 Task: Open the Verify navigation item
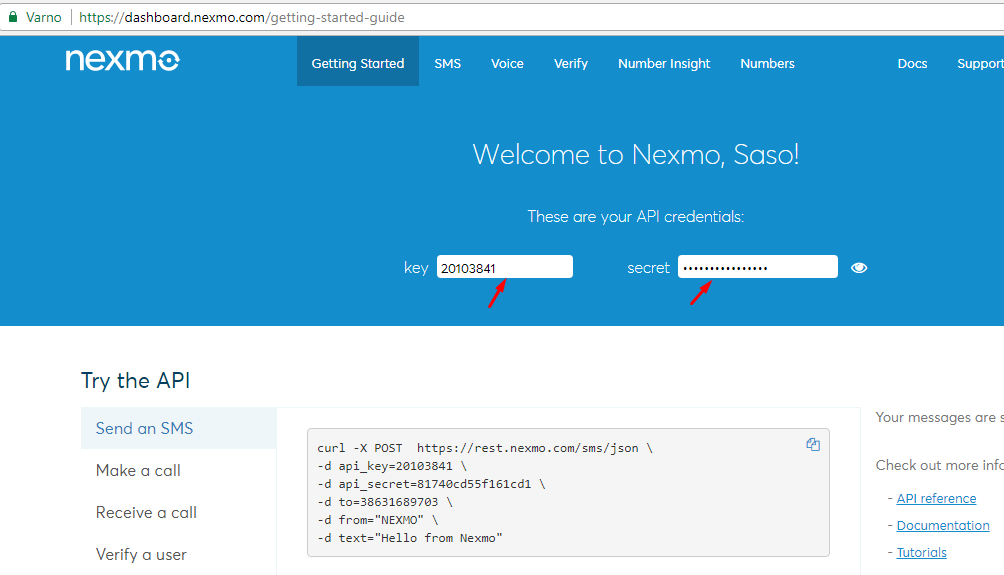point(571,63)
